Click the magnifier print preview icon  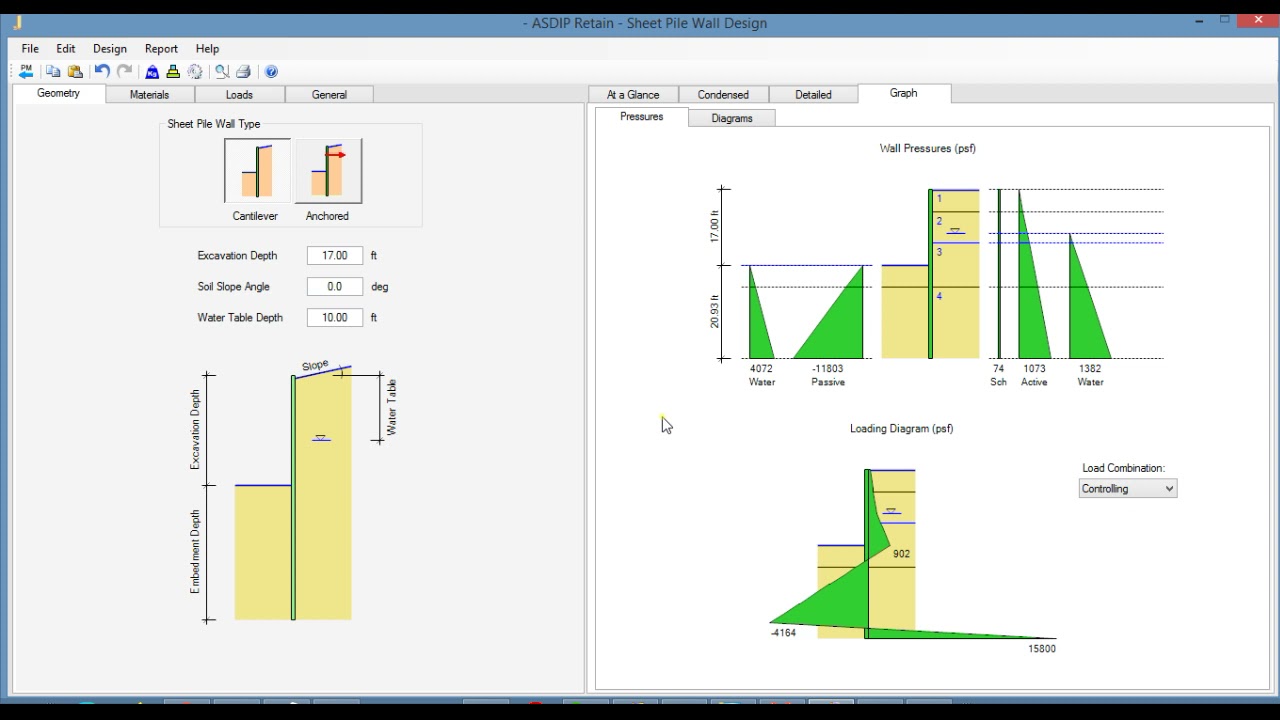[x=222, y=71]
